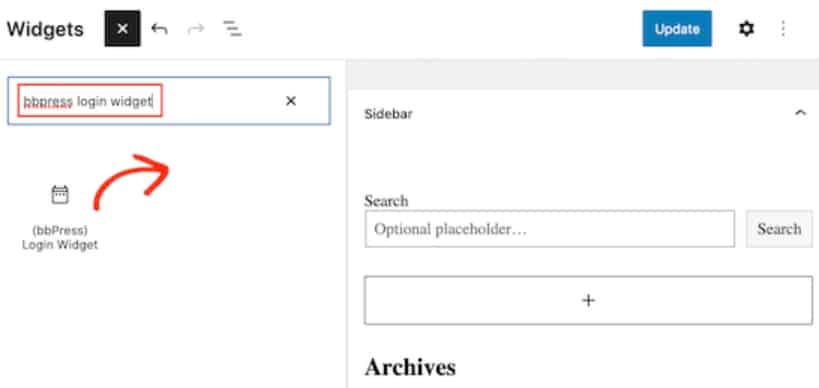The image size is (819, 388).
Task: Select the bbPress Login Widget calendar icon
Action: pyautogui.click(x=60, y=195)
